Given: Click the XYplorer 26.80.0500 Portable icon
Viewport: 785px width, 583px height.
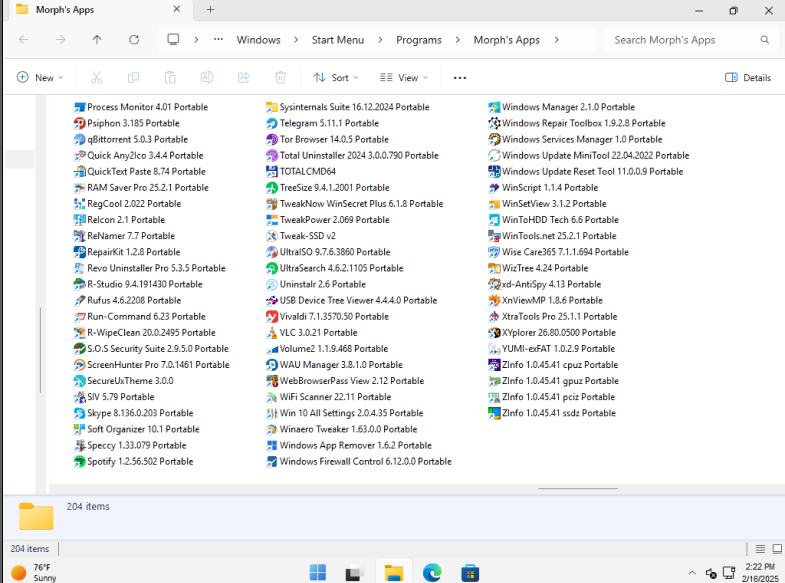Looking at the screenshot, I should point(494,333).
